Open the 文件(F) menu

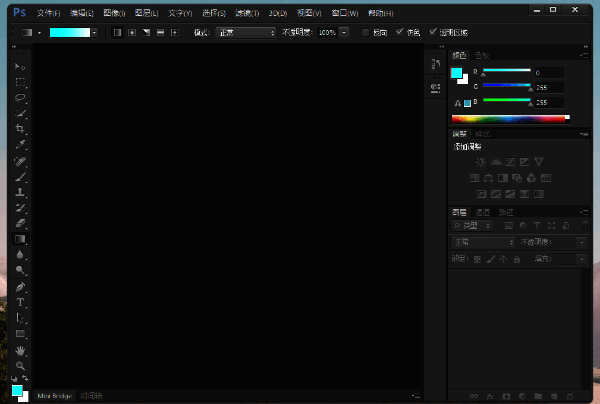(48, 14)
